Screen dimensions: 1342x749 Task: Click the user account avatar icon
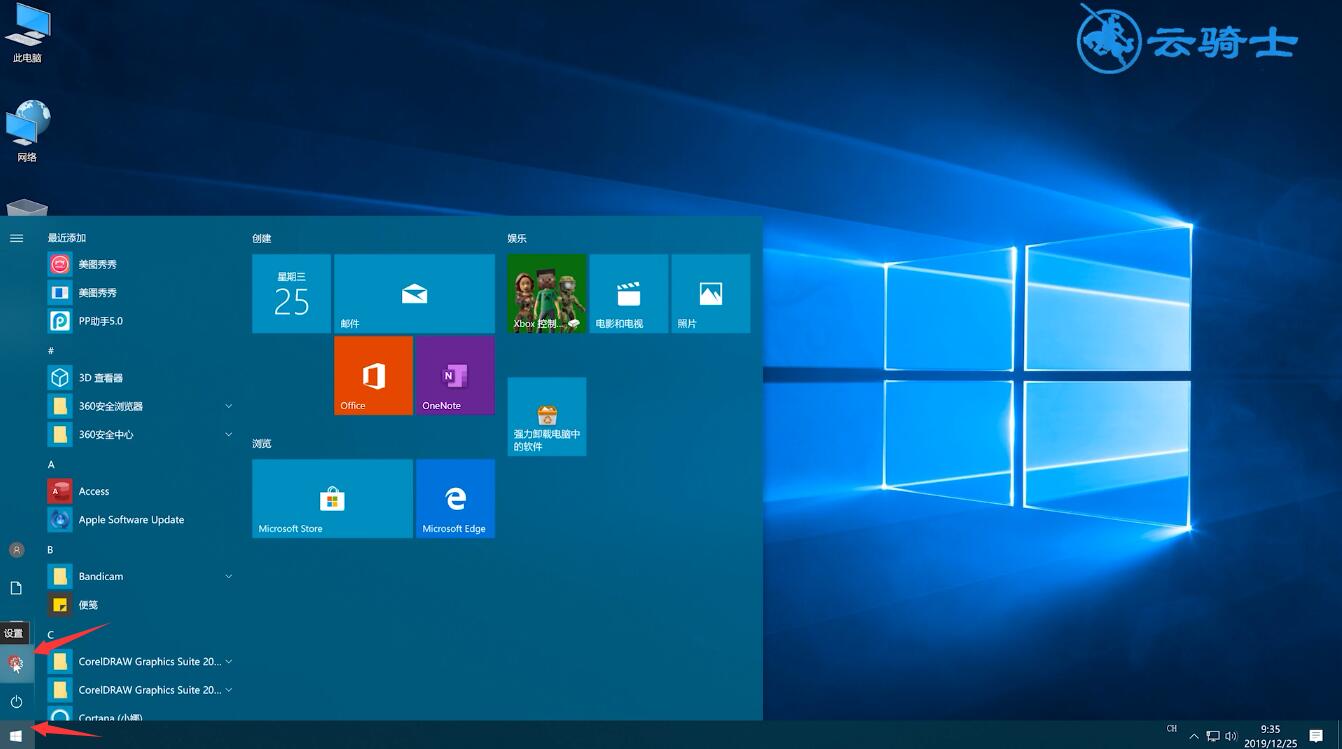click(x=16, y=550)
